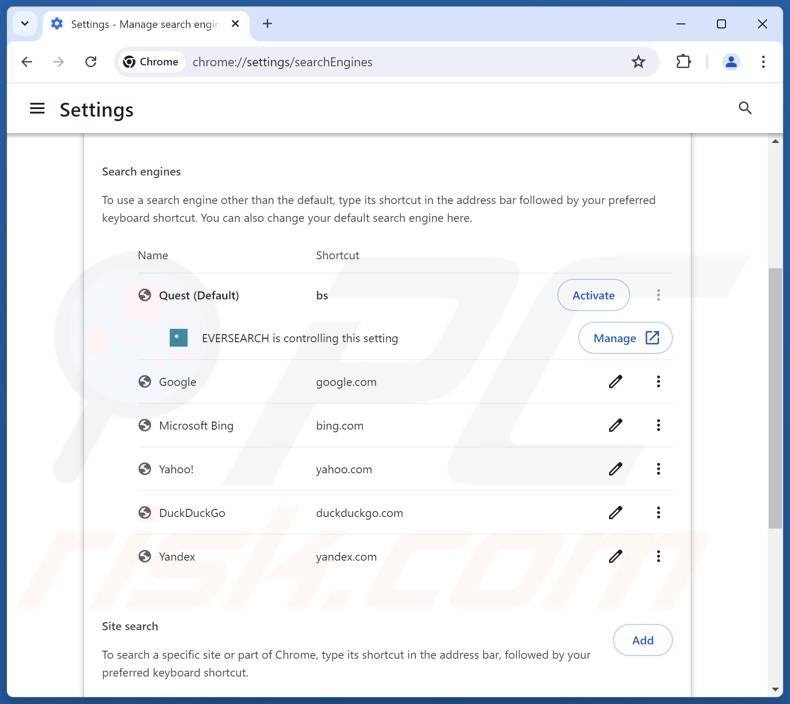Click the Search engines heading
This screenshot has height=704, width=790.
coord(141,171)
